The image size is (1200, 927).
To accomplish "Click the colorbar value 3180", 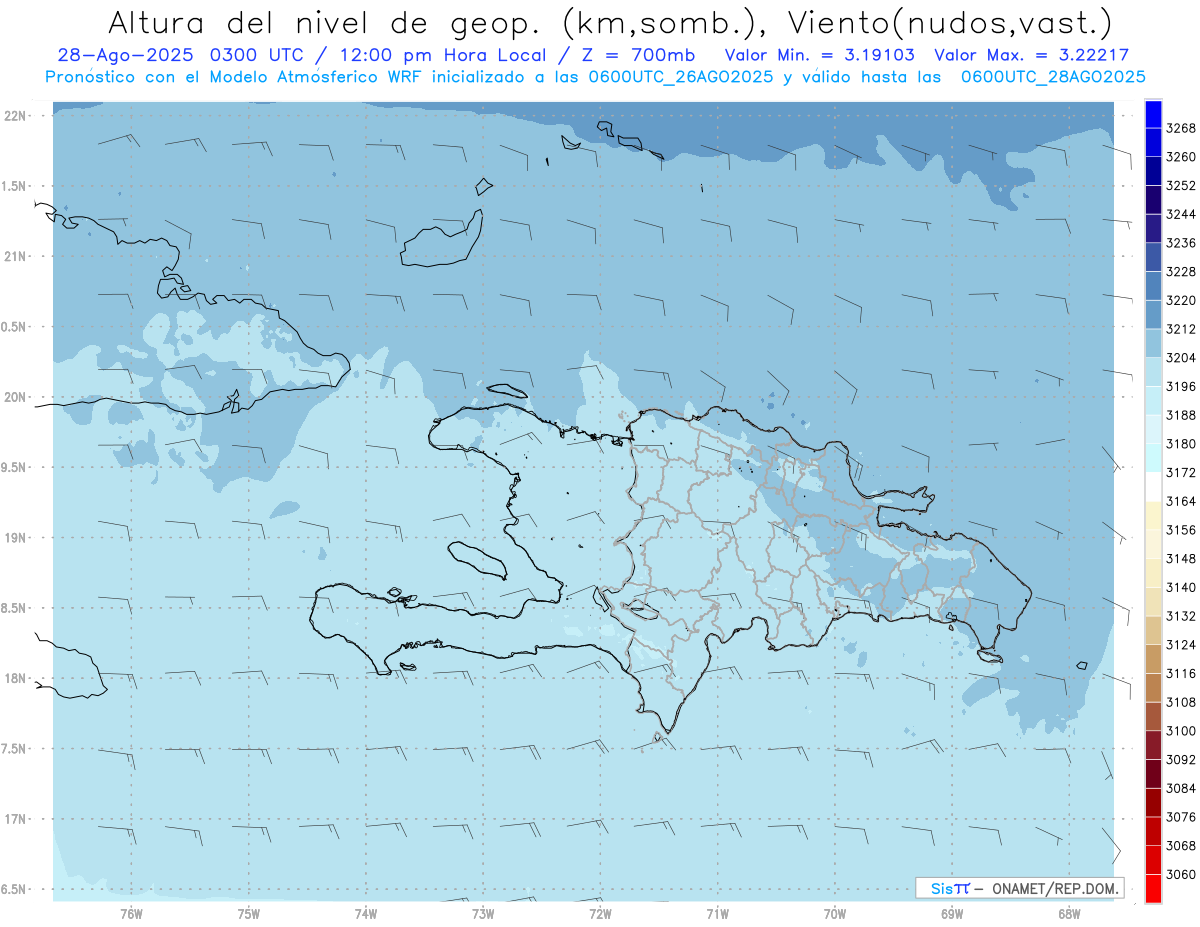I will point(1180,444).
